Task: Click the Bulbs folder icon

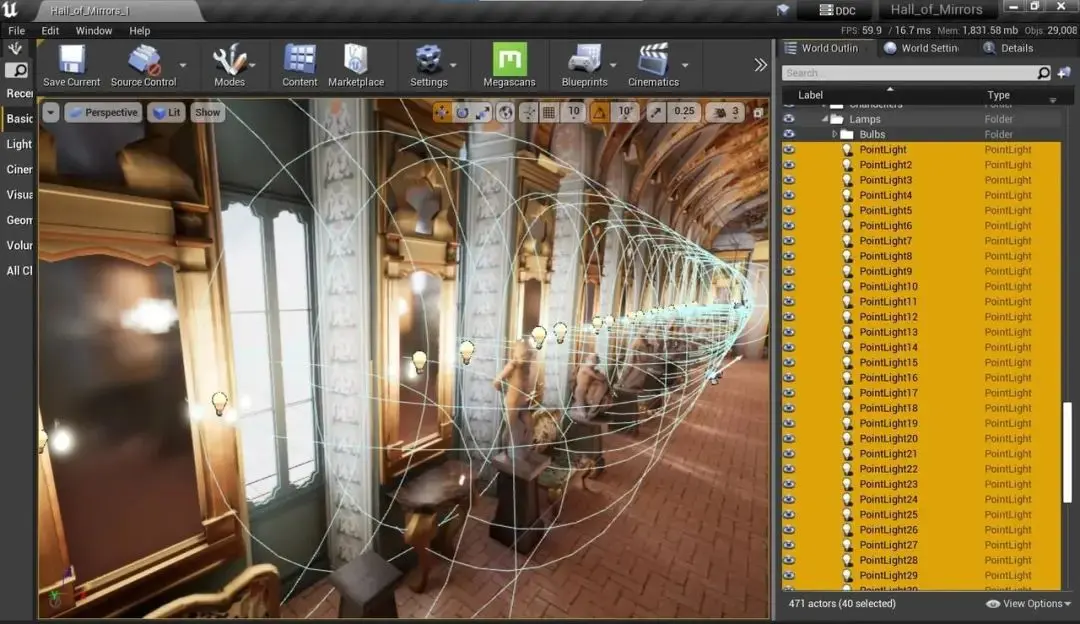Action: click(x=847, y=134)
